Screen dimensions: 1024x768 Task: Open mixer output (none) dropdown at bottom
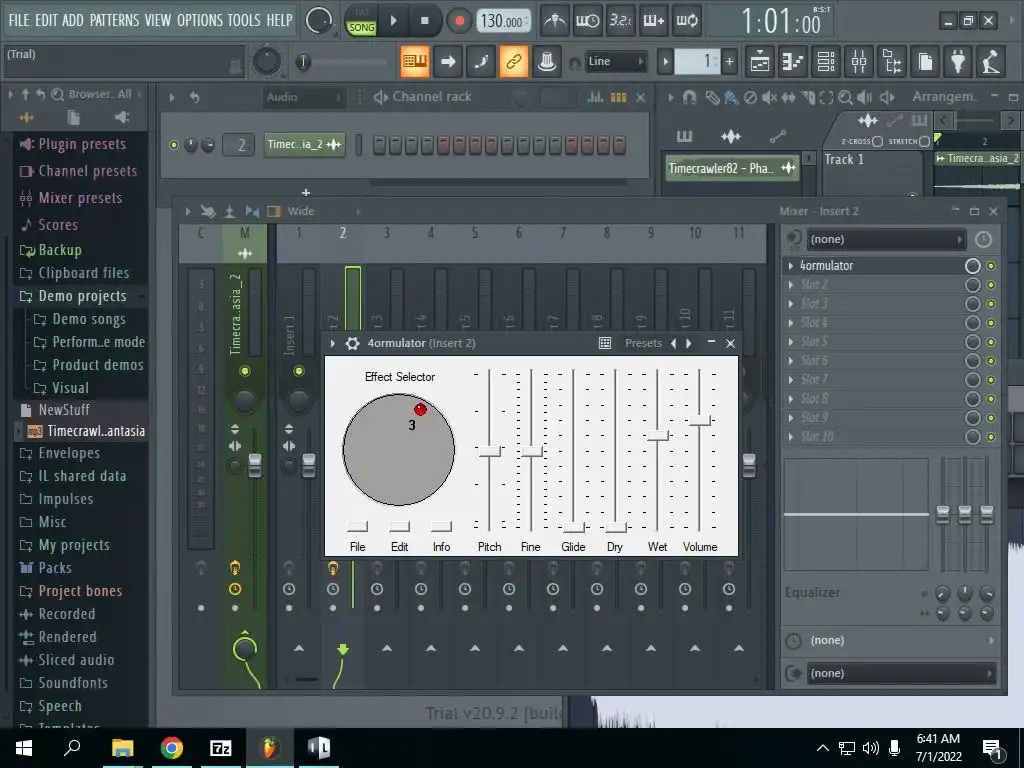901,673
